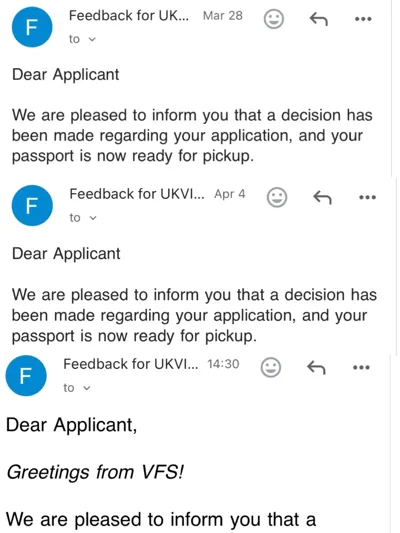Reply to the 14:30 email
Screen dimensions: 400x533
[x=316, y=367]
